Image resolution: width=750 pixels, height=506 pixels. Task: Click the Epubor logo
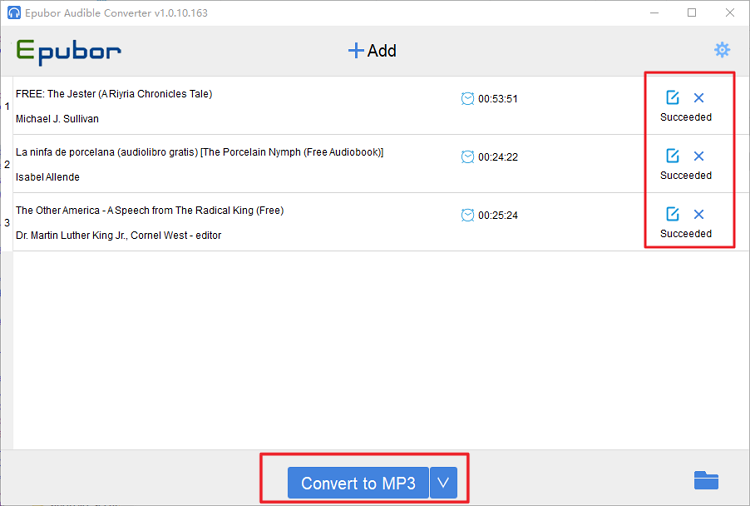click(x=68, y=52)
